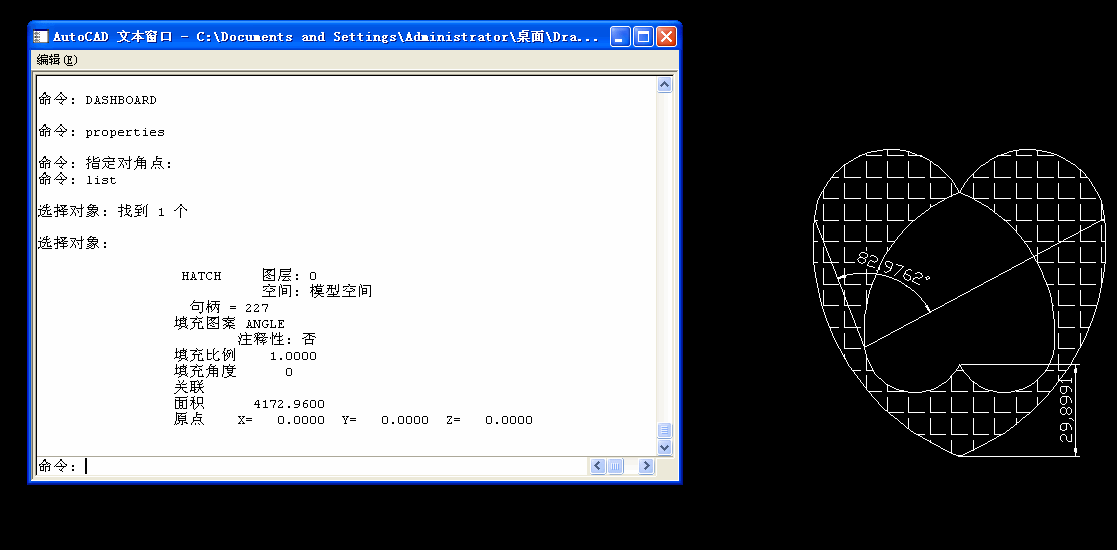Click the DASHBOARD command history line

(x=121, y=100)
